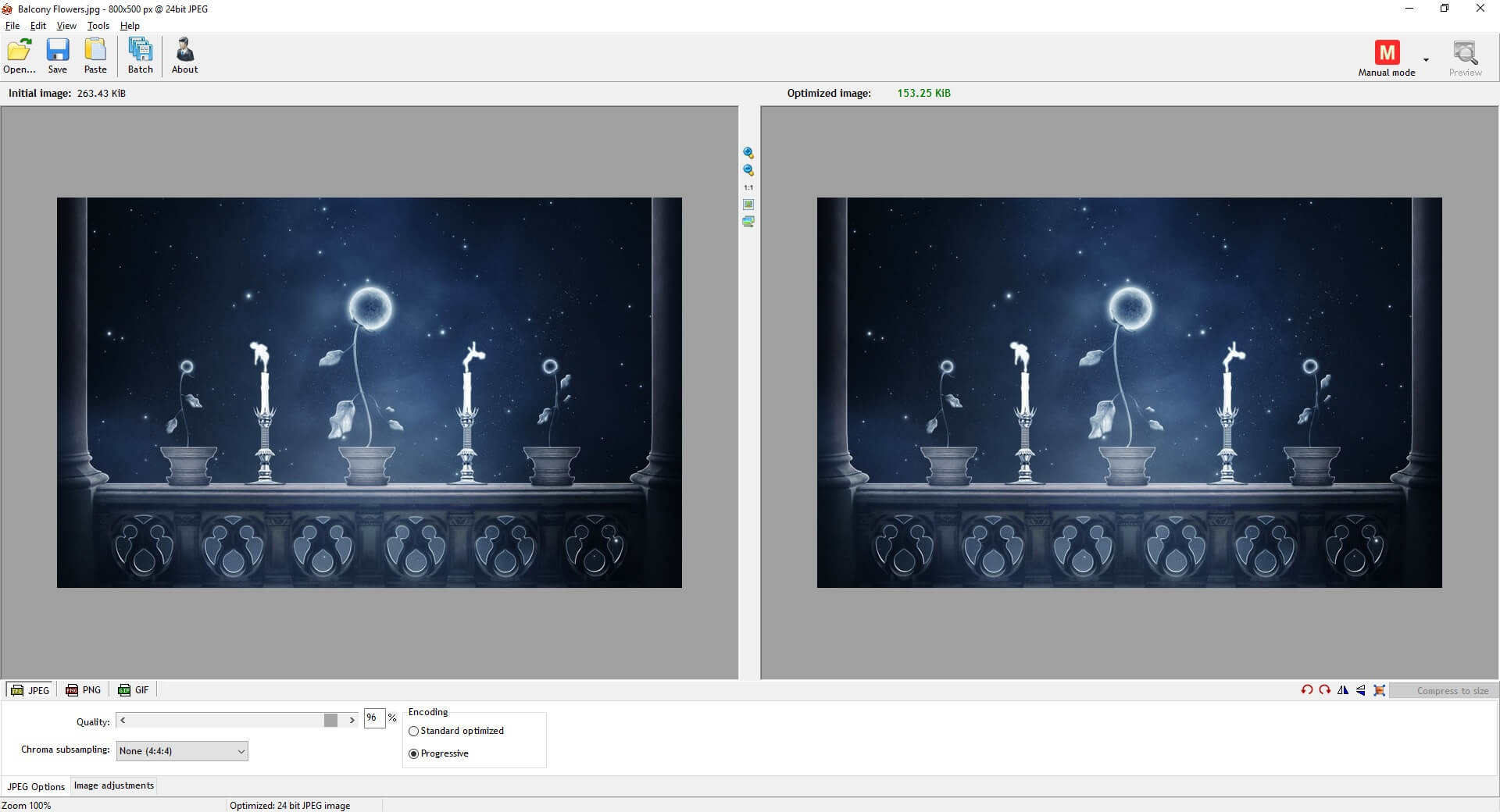Image resolution: width=1500 pixels, height=812 pixels.
Task: Rotate image clockwise
Action: [1324, 690]
